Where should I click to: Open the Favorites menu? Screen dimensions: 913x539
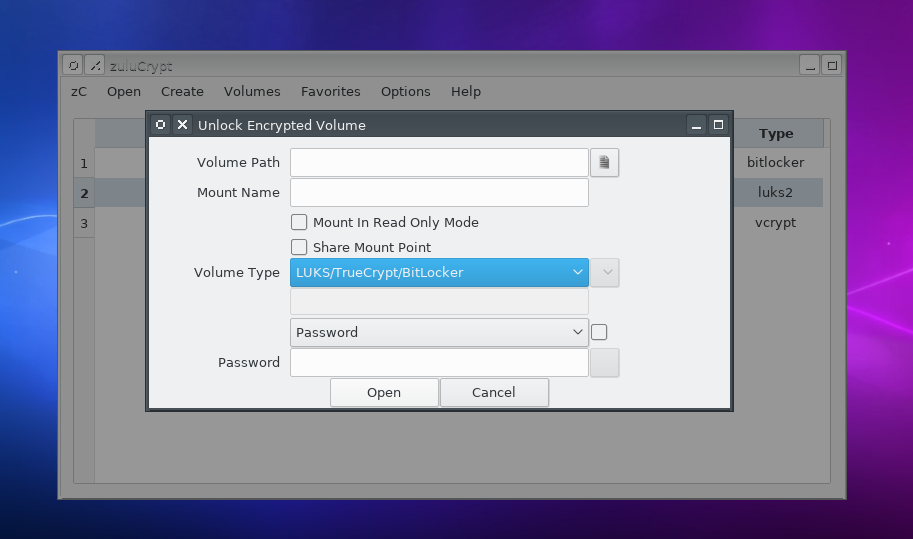point(330,91)
